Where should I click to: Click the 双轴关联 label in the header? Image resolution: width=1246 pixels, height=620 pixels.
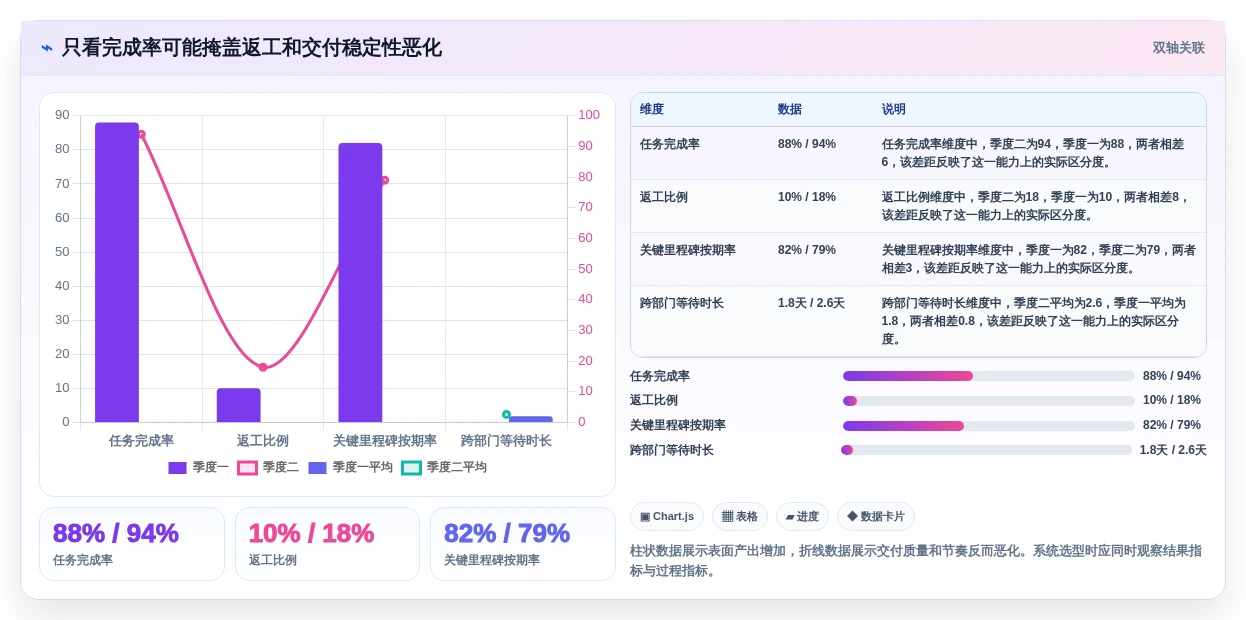[x=1178, y=48]
